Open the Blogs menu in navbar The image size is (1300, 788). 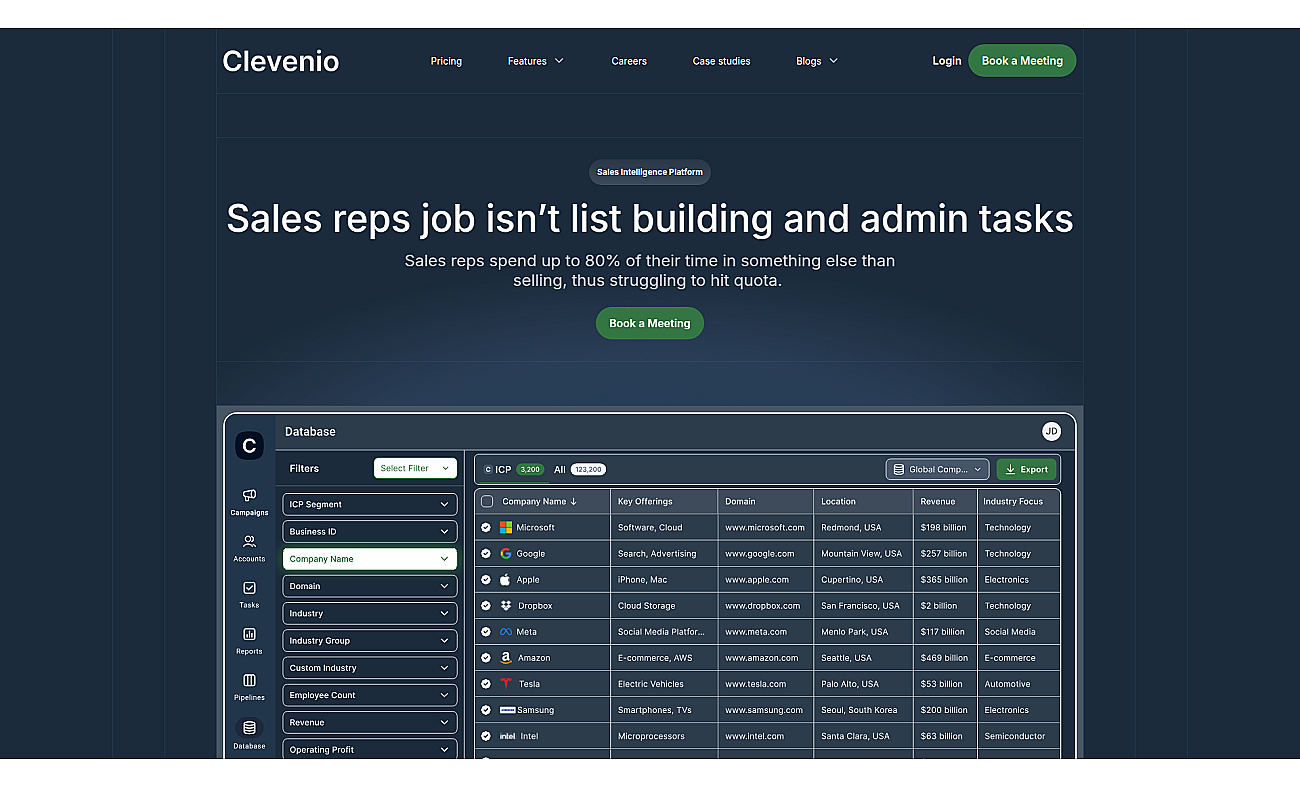[817, 61]
